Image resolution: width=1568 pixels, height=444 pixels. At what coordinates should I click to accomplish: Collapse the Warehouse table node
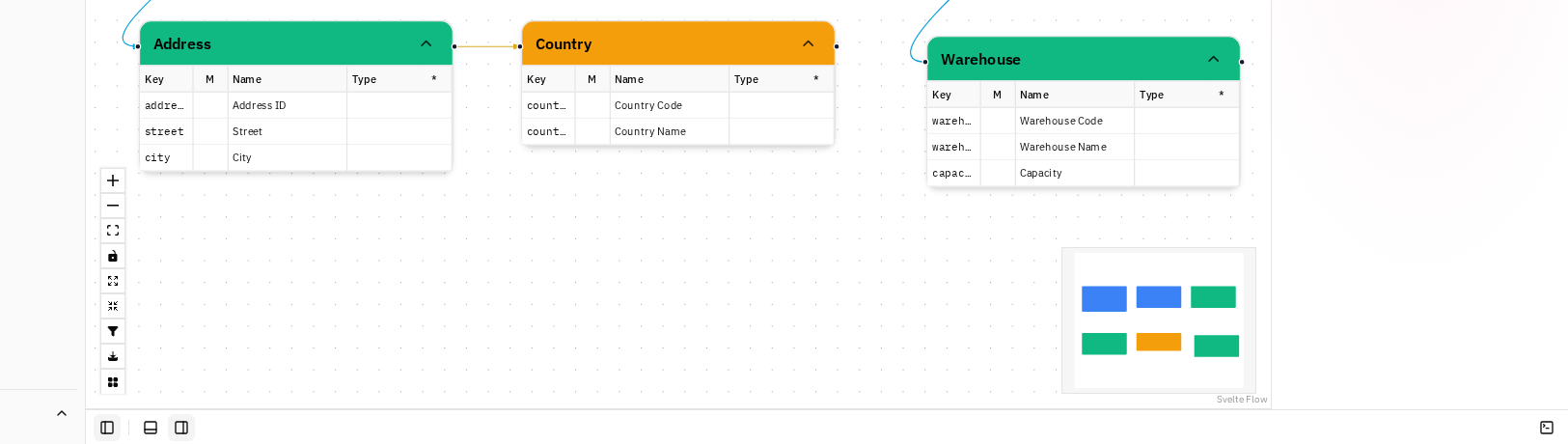pyautogui.click(x=1213, y=59)
